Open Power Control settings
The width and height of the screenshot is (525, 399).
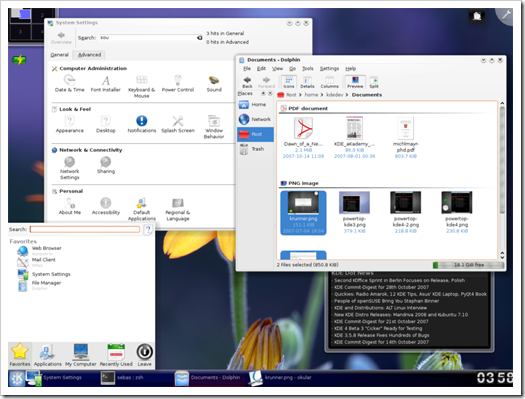coord(178,83)
